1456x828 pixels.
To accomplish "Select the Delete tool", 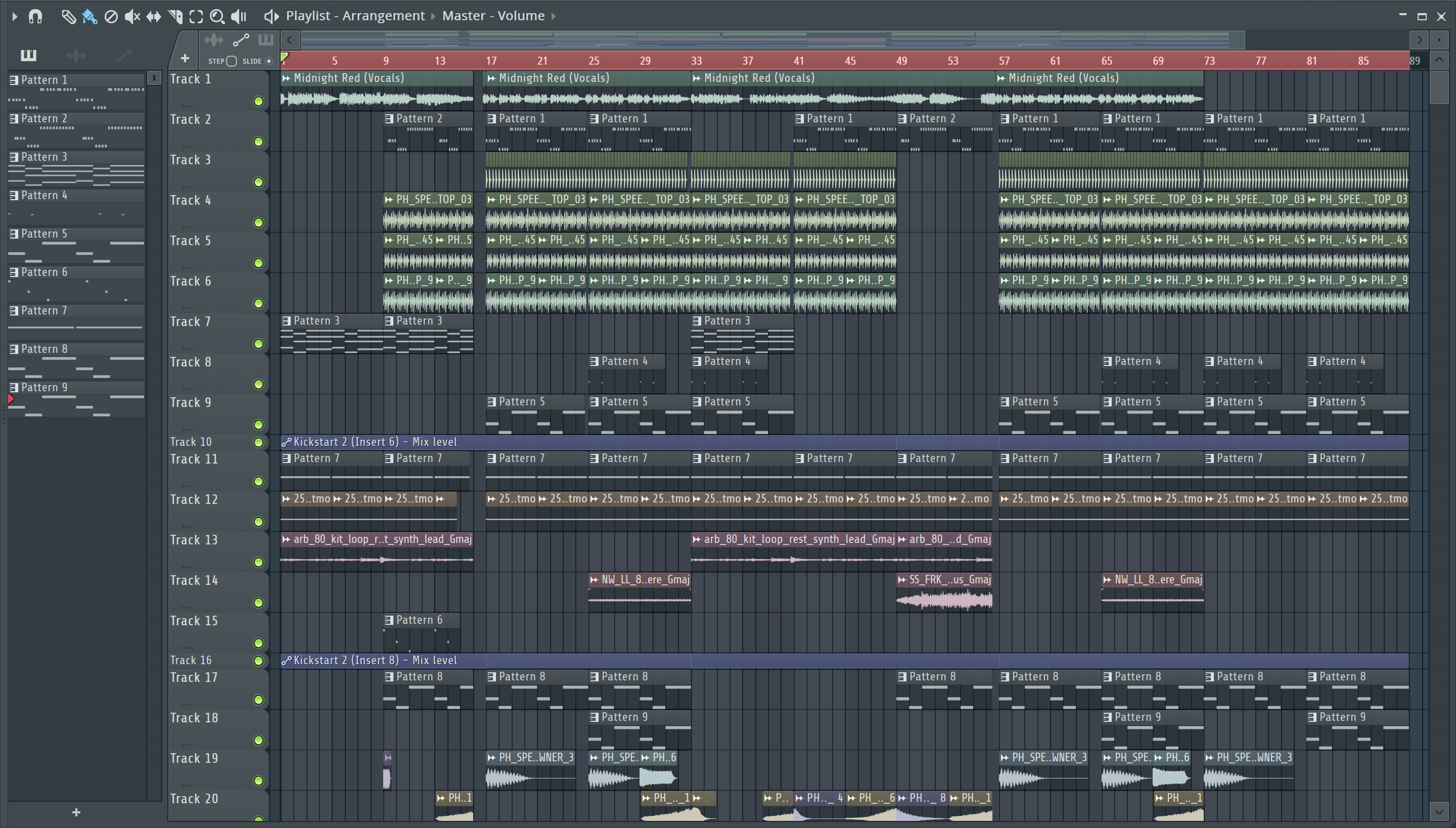I will [111, 17].
